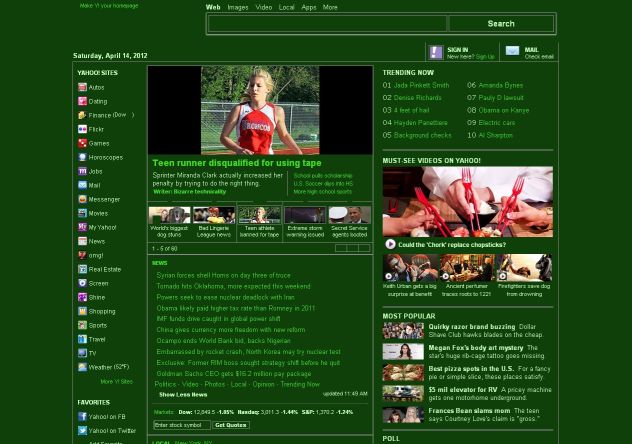Click the News icon in sidebar
632x444 pixels.
tap(82, 241)
